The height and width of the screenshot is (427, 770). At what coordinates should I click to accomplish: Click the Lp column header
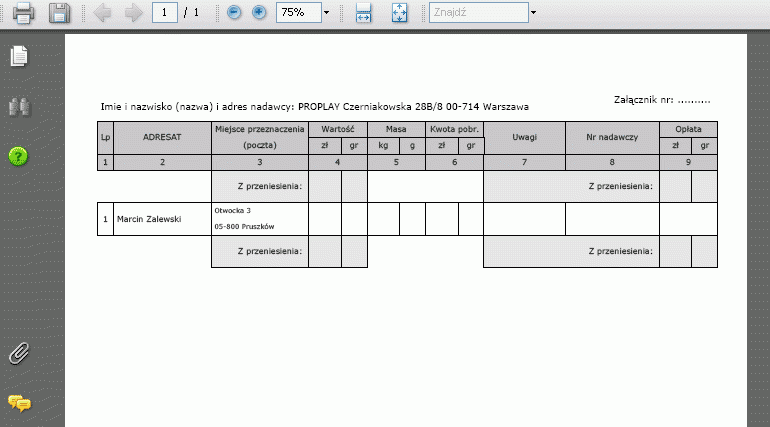tap(105, 137)
